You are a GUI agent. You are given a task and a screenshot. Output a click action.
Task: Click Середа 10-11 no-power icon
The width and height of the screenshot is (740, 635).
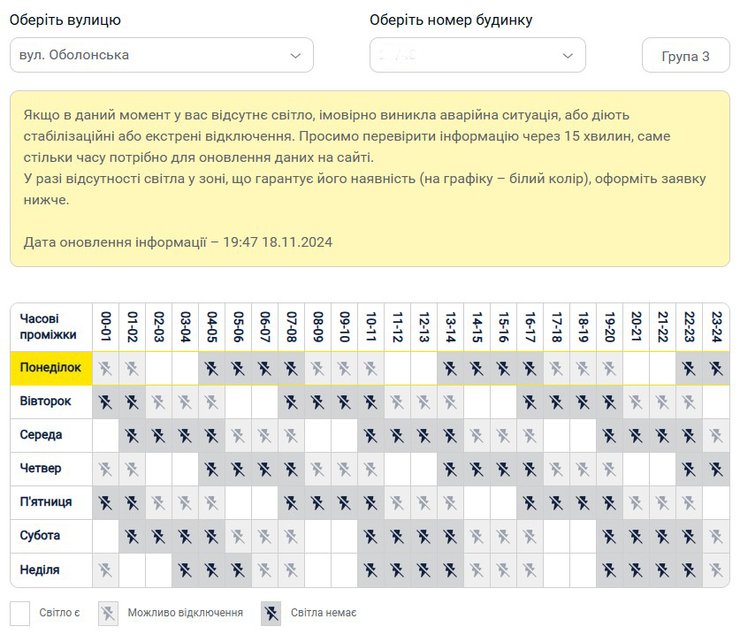370,436
